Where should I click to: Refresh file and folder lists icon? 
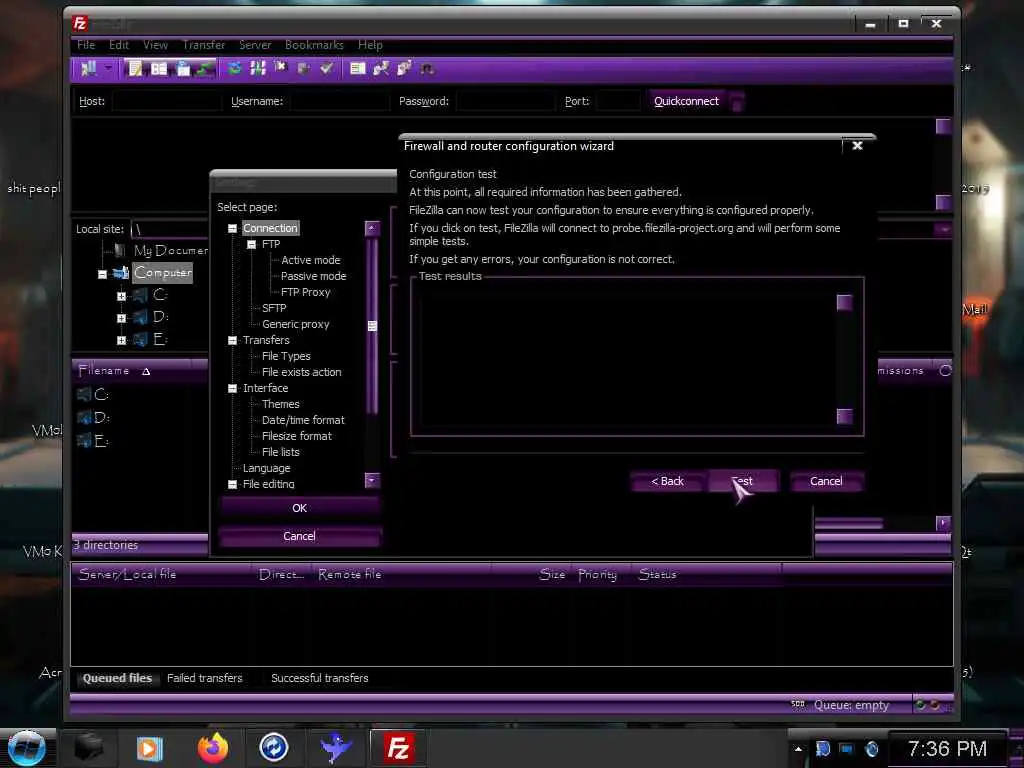coord(234,68)
